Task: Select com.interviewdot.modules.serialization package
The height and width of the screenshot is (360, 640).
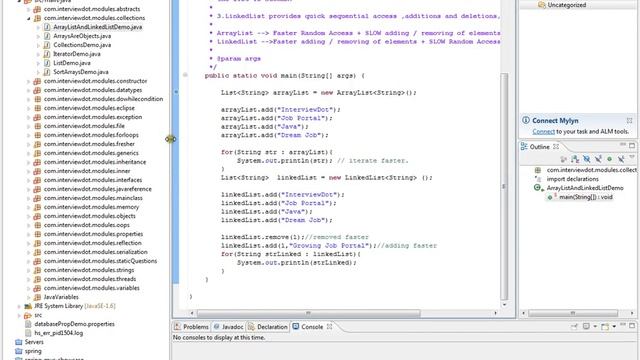Action: tap(96, 252)
